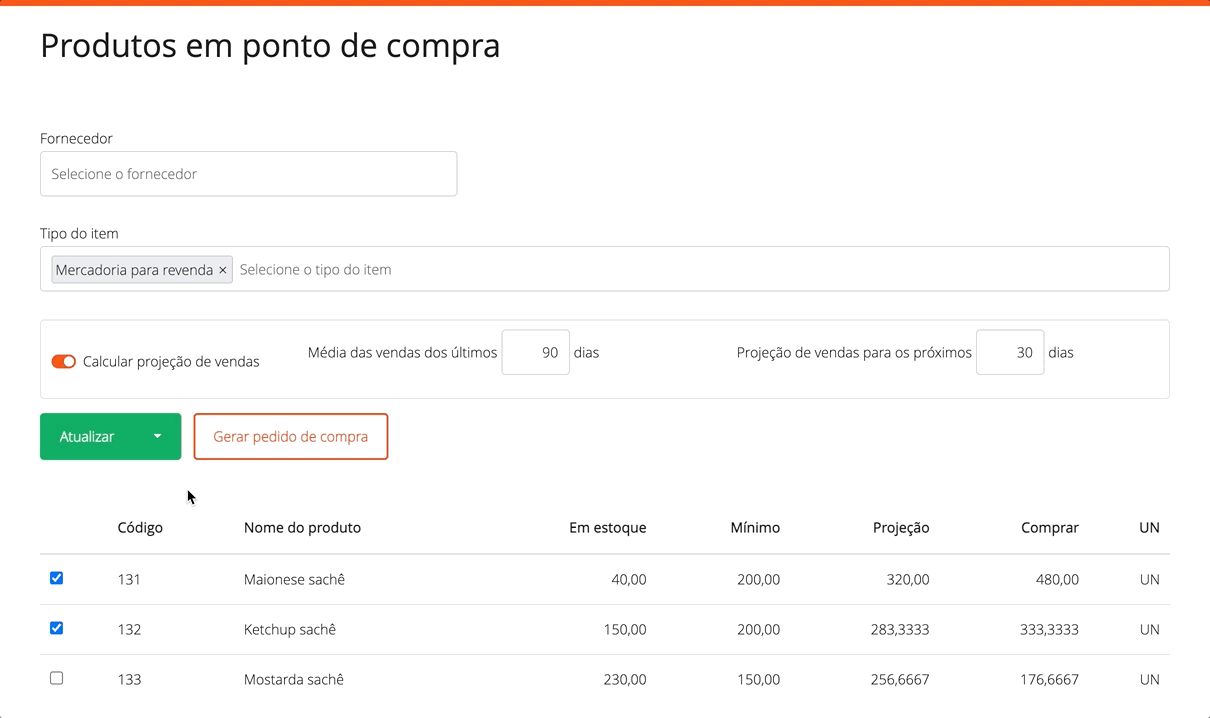Select the Maionese sachê product name
The width and height of the screenshot is (1210, 718).
click(x=294, y=580)
